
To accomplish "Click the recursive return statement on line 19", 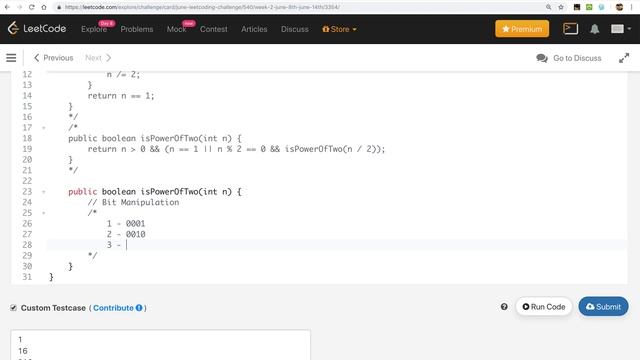I will pyautogui.click(x=236, y=149).
